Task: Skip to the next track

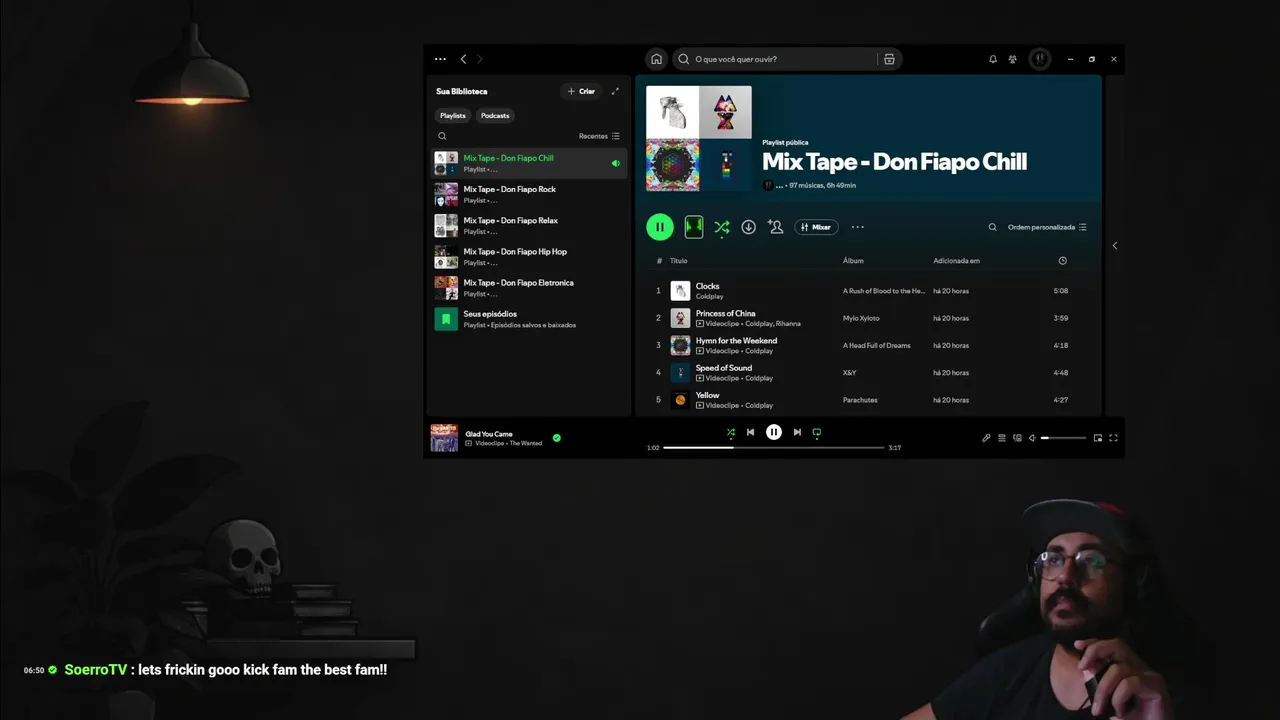Action: tap(797, 432)
